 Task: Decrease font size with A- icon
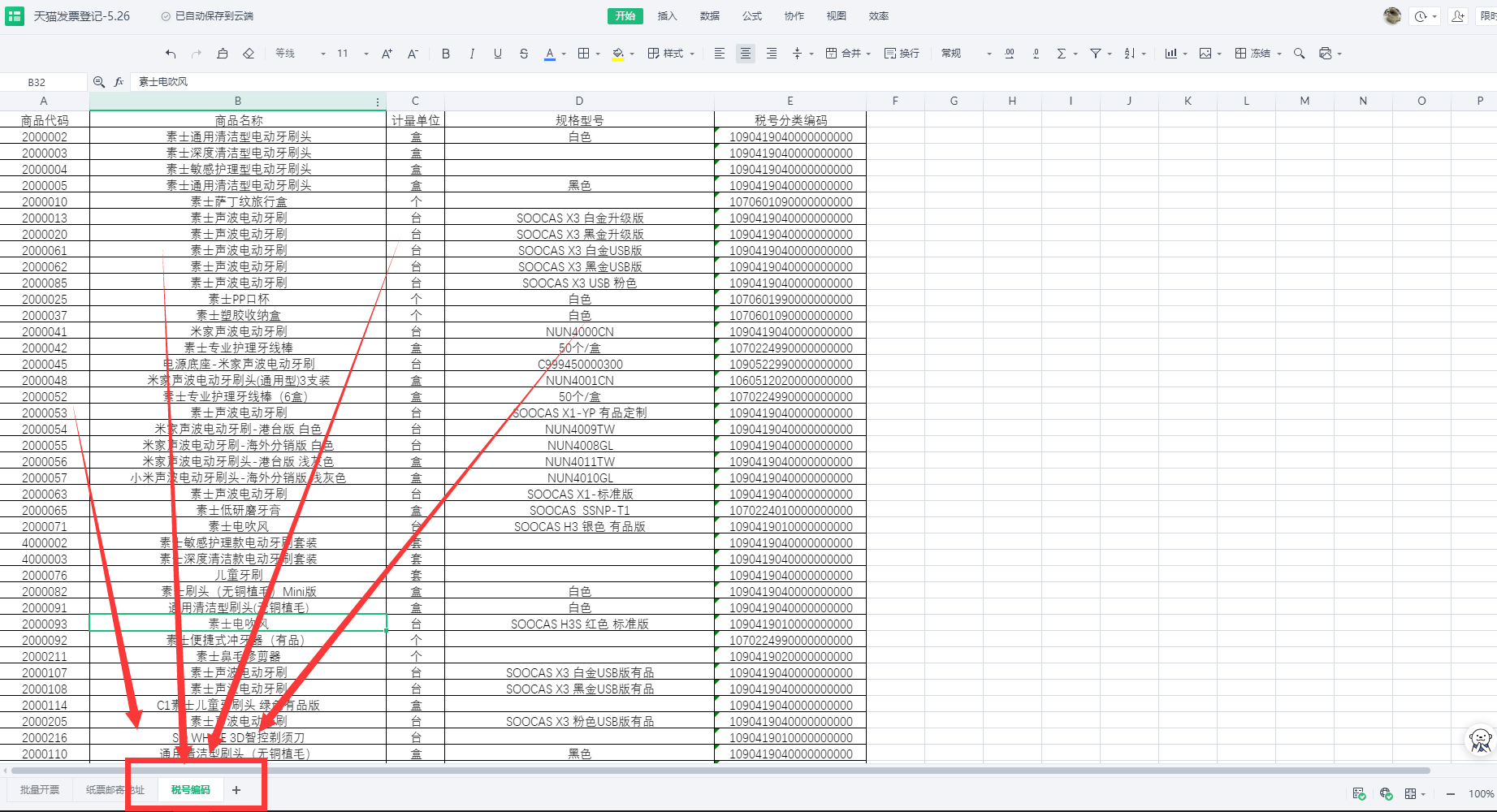coord(413,54)
